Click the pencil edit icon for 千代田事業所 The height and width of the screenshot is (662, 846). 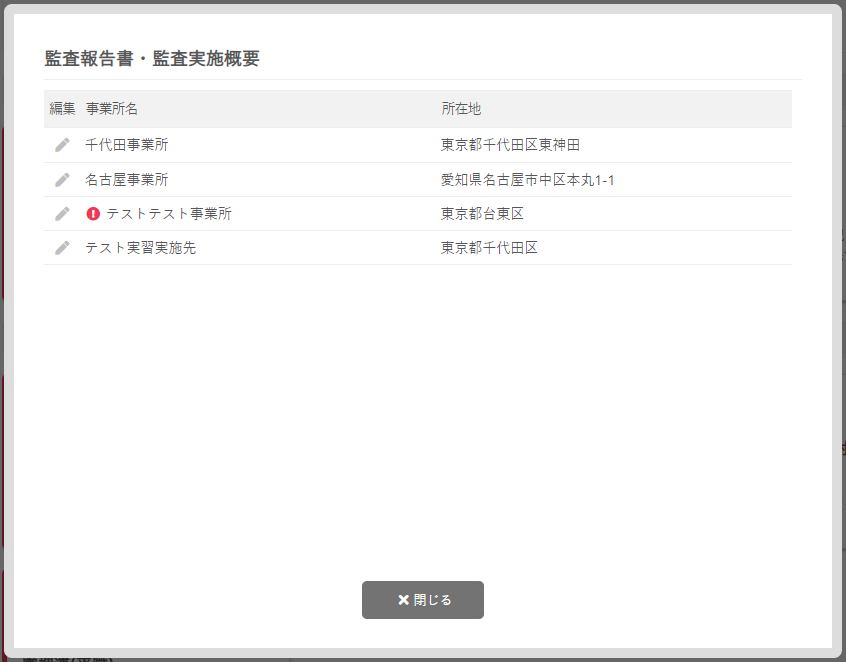point(62,145)
